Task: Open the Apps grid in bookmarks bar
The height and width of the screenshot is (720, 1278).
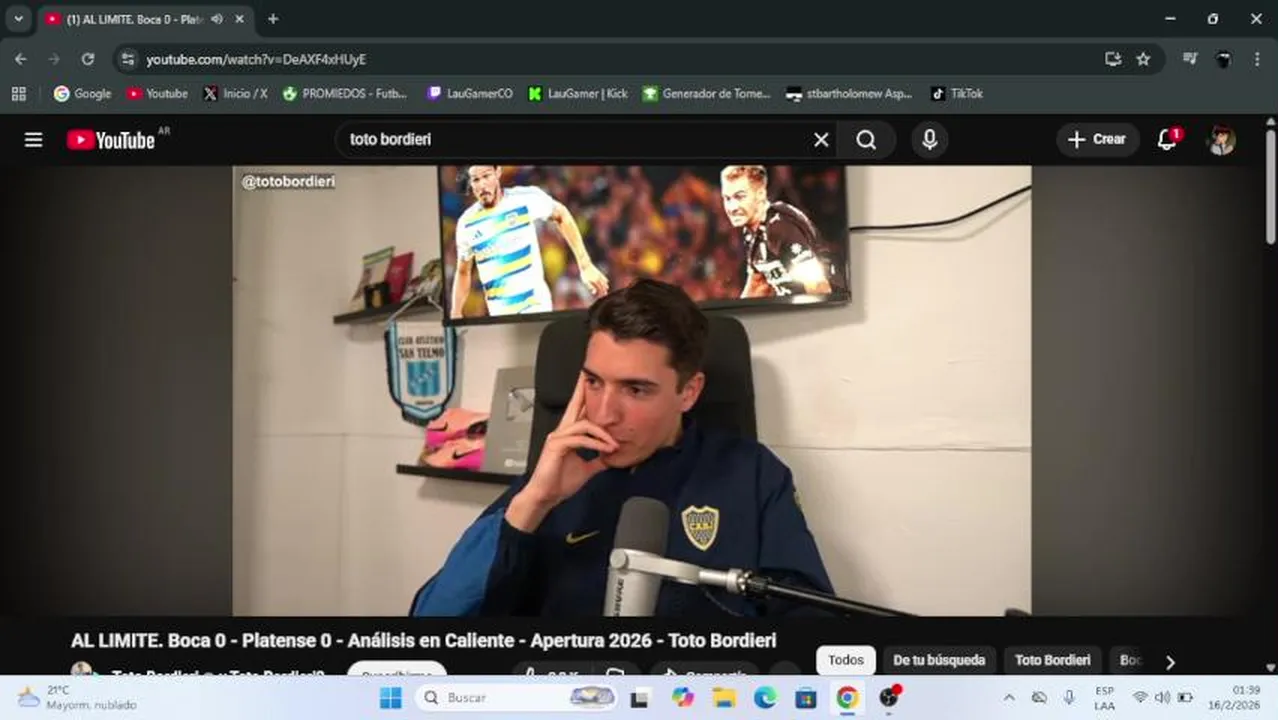Action: [18, 93]
